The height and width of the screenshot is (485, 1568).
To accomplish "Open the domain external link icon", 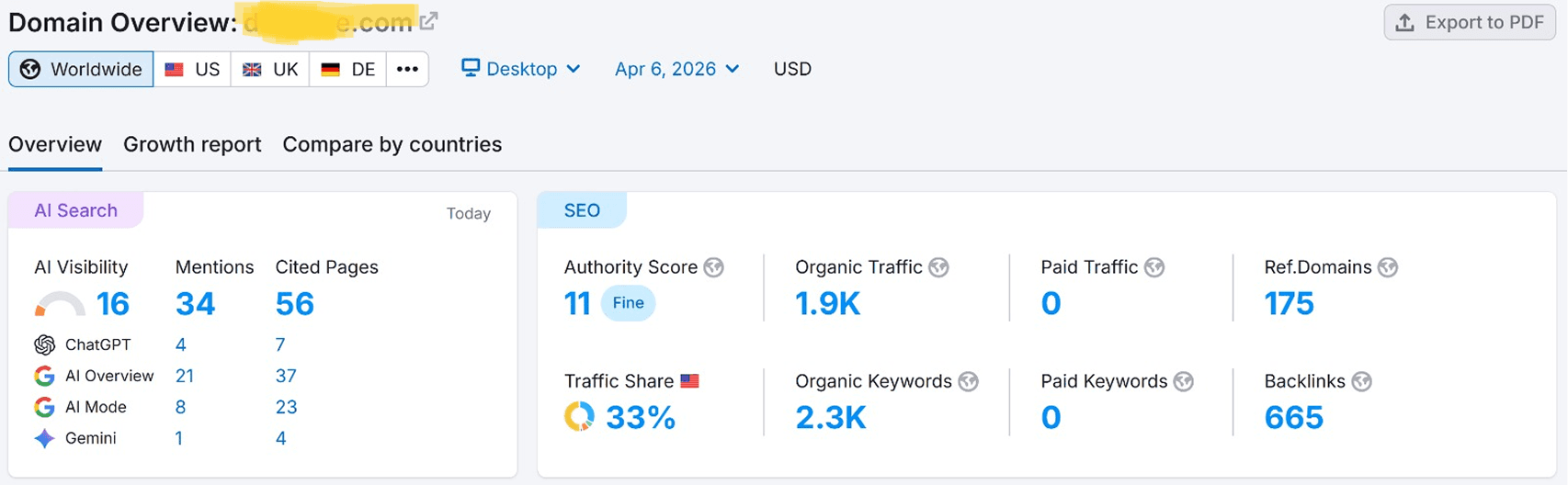I will point(428,20).
